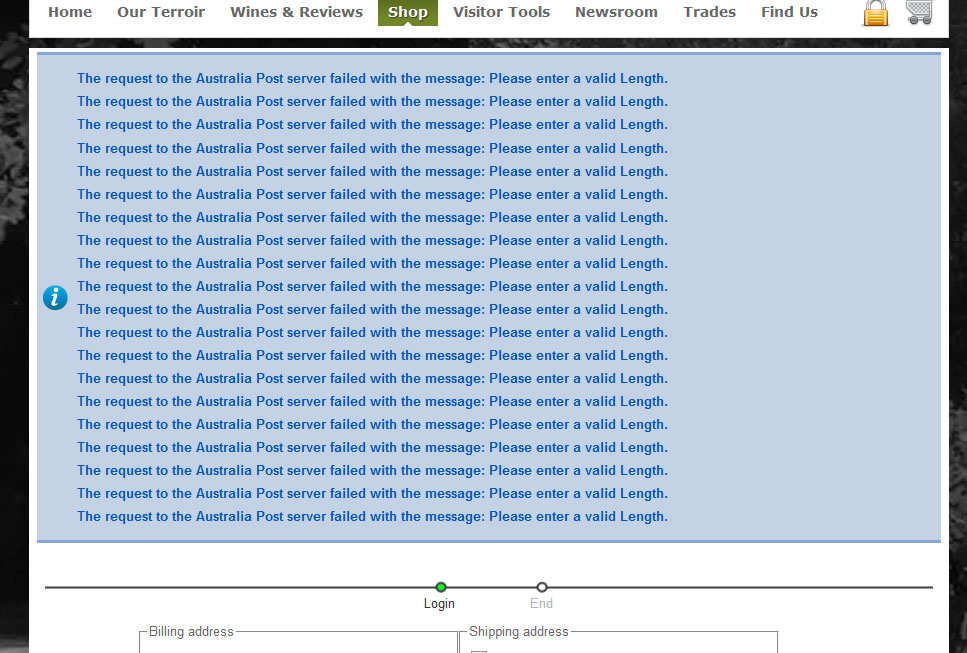Open the shopping cart icon
Image resolution: width=967 pixels, height=653 pixels.
coord(919,12)
